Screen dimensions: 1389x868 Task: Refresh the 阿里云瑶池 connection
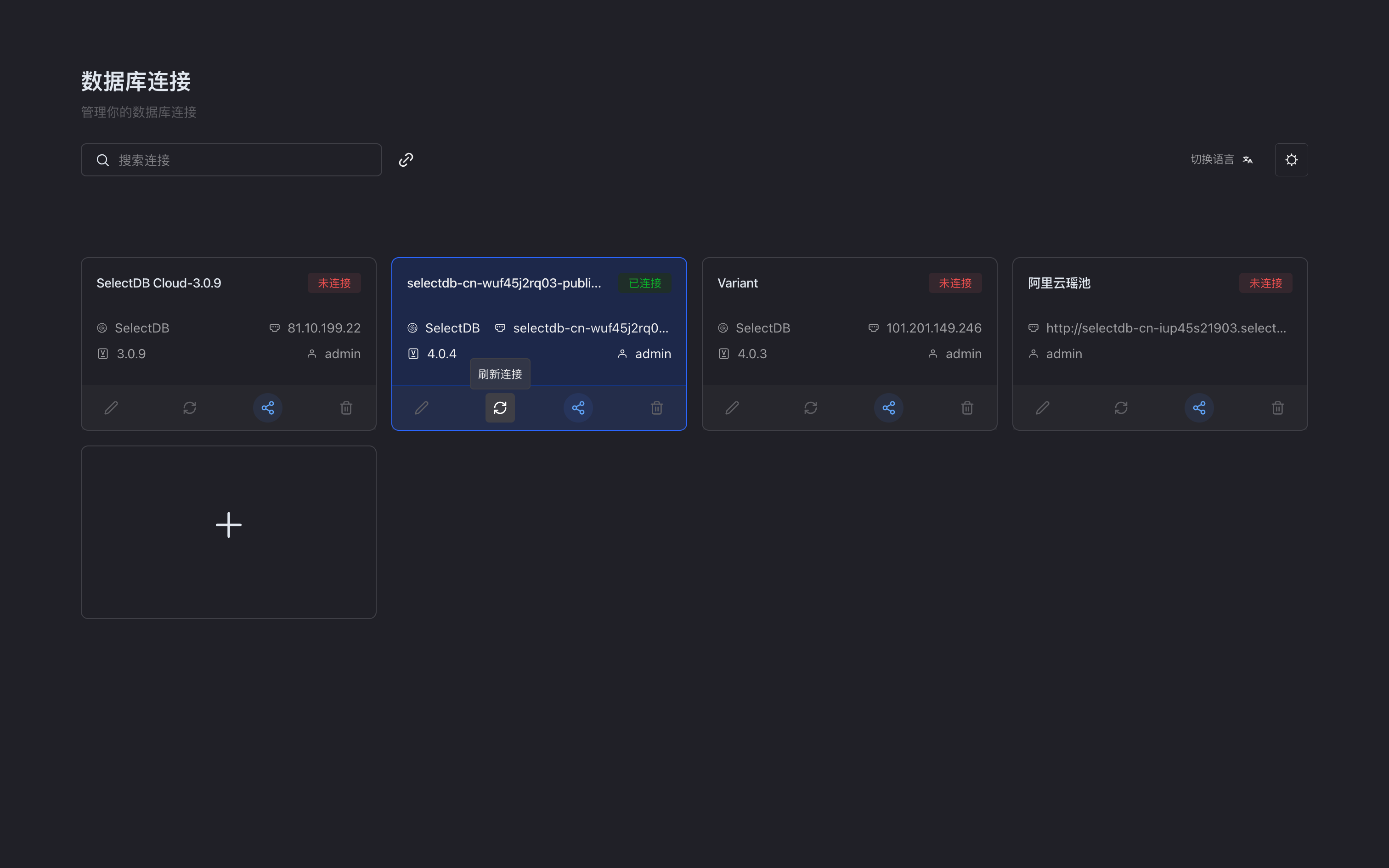coord(1121,408)
